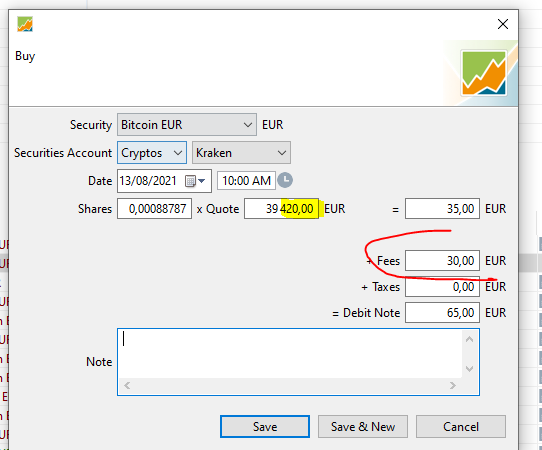Click the Quote price field
Screen dimensions: 542x450
click(281, 208)
